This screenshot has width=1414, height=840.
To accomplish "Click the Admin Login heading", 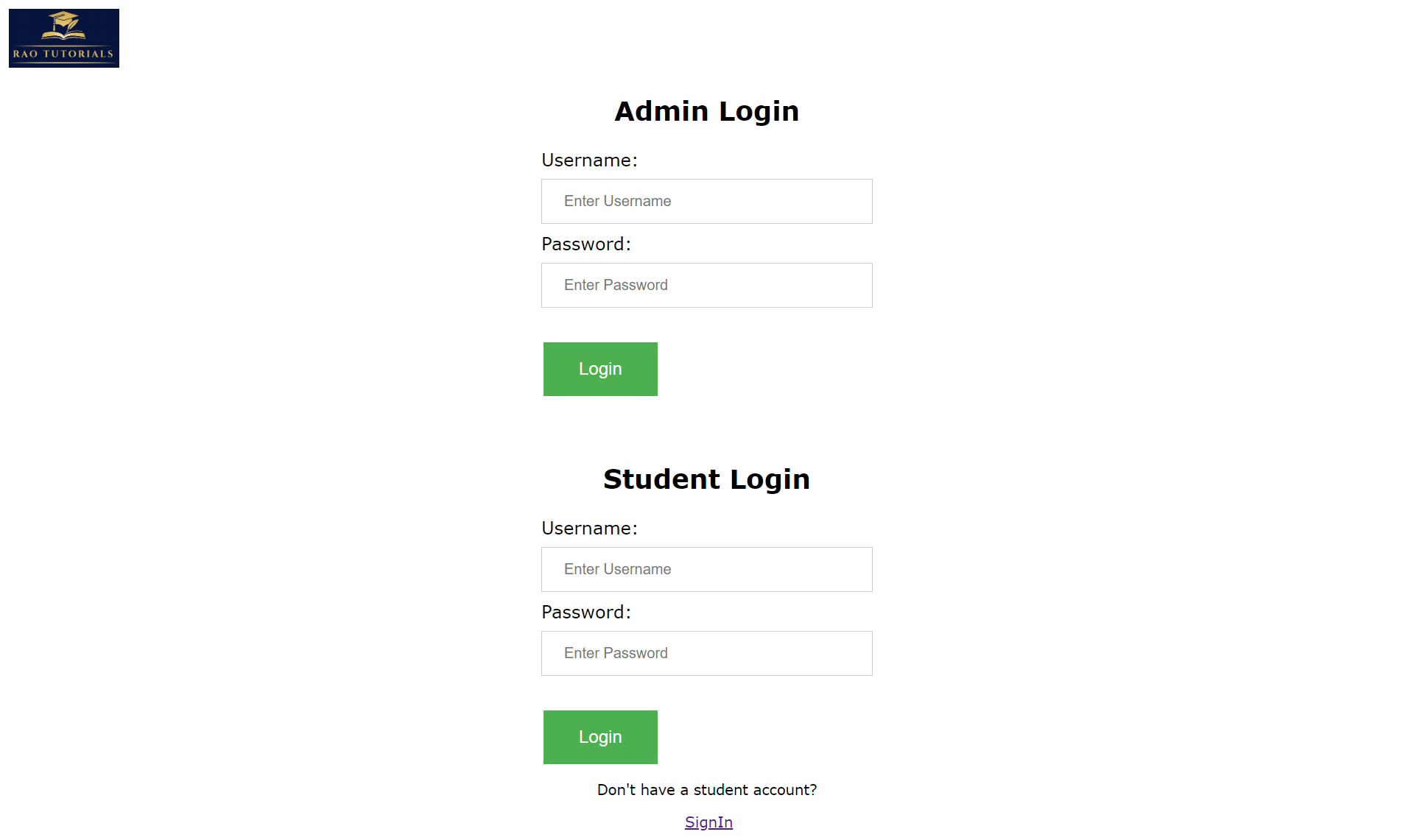I will [706, 110].
